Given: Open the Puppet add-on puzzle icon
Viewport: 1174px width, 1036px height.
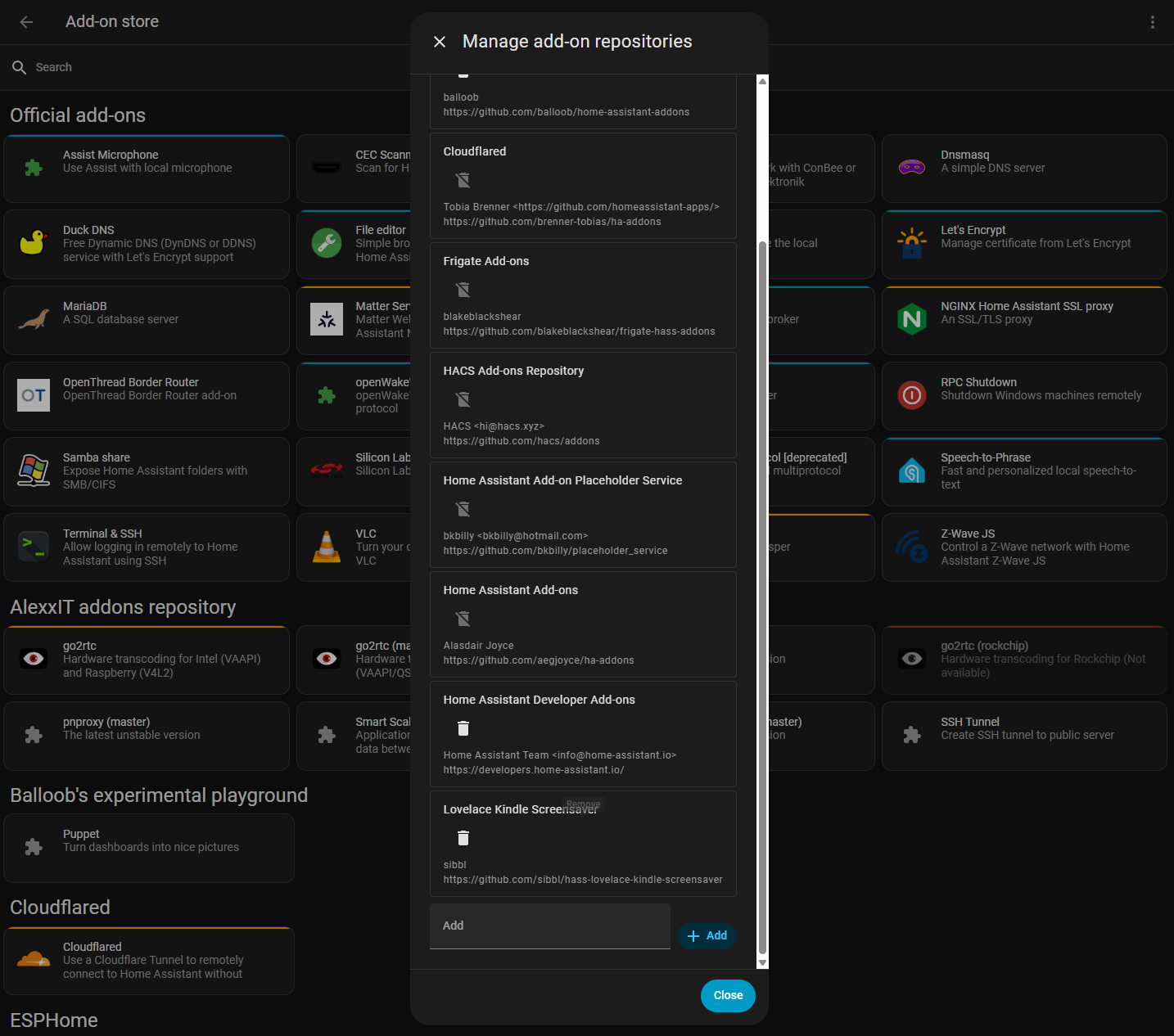Looking at the screenshot, I should coord(34,847).
